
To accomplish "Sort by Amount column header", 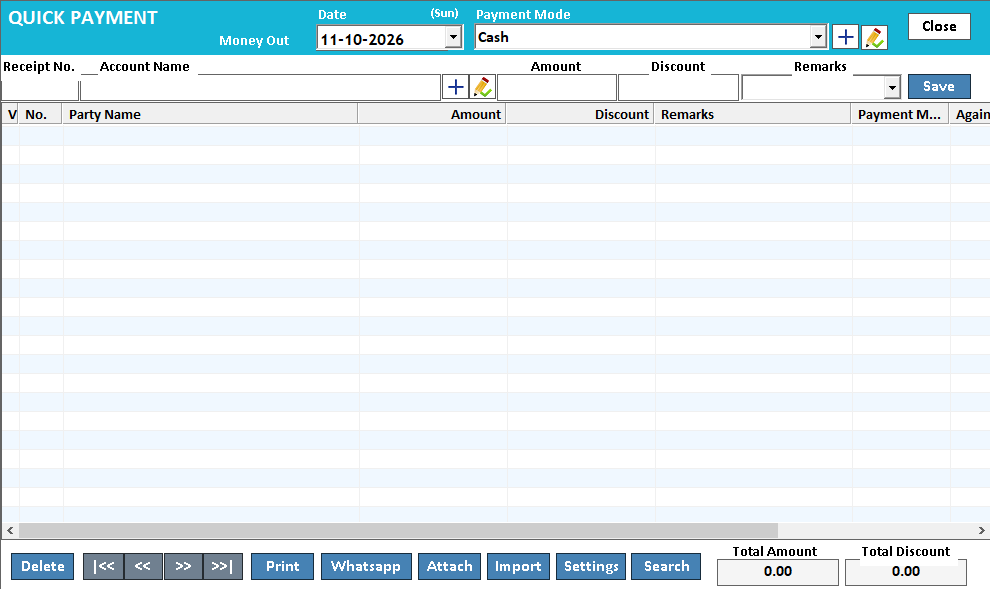I will tap(432, 114).
